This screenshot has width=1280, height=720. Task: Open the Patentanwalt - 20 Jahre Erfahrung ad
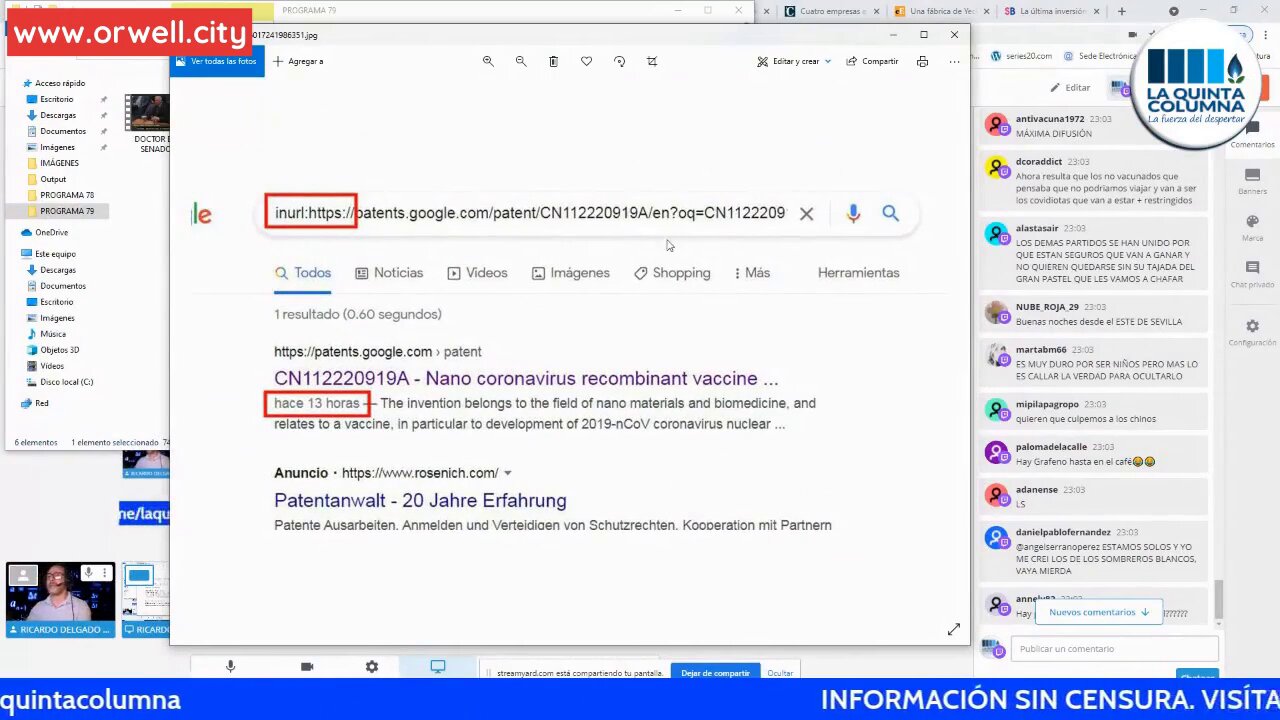coord(420,500)
